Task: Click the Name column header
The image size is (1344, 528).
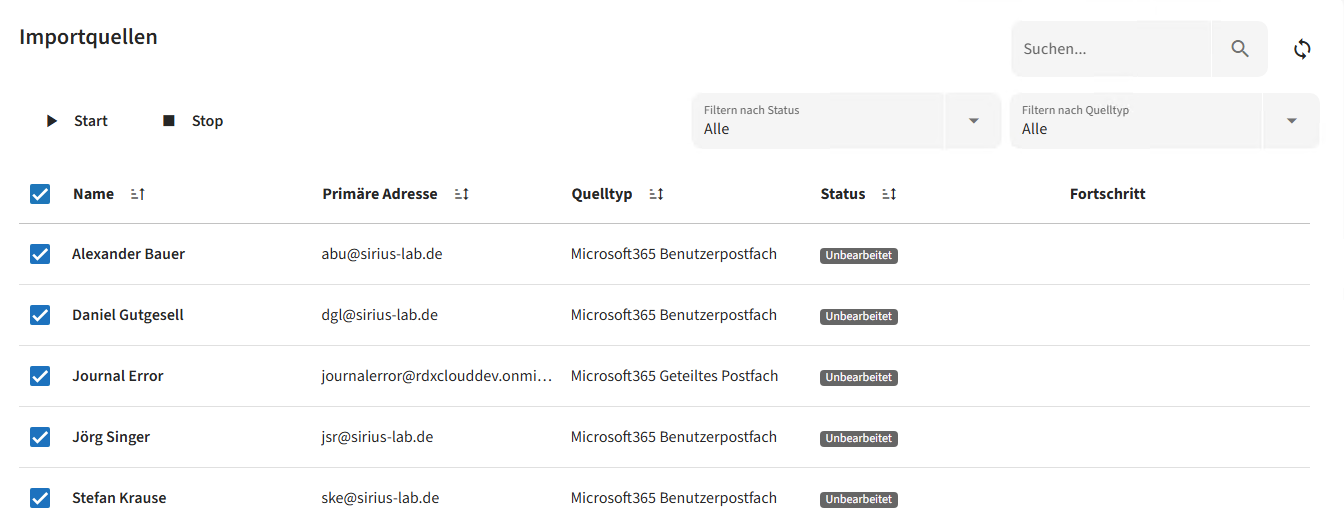Action: click(x=93, y=194)
